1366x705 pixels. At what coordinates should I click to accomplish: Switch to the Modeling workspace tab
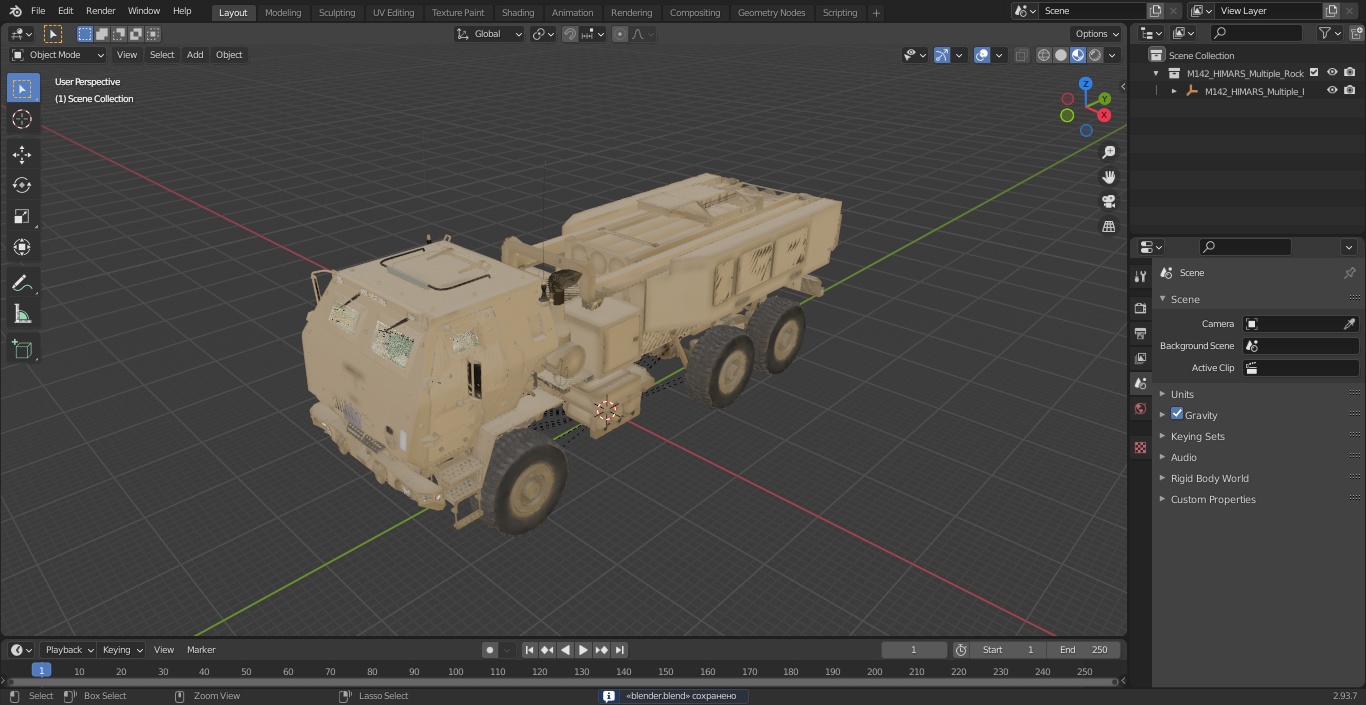click(283, 13)
